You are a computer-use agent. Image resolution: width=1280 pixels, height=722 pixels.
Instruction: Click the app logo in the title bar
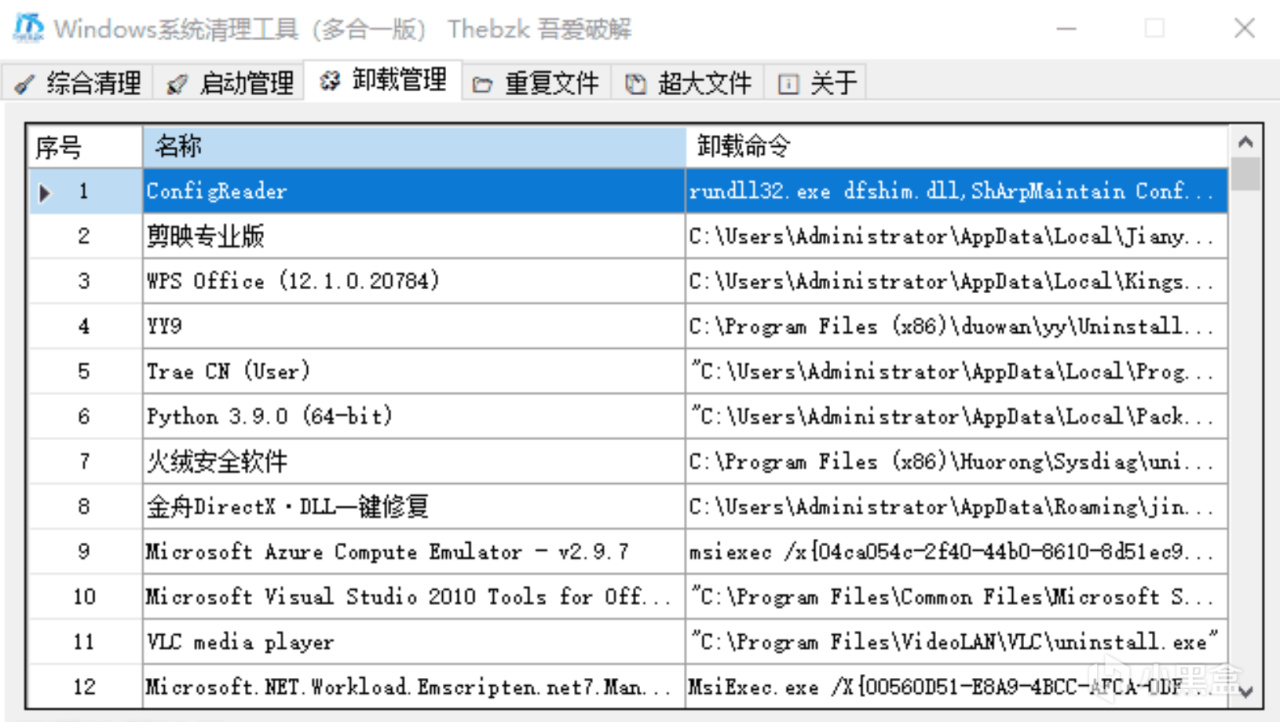[28, 28]
